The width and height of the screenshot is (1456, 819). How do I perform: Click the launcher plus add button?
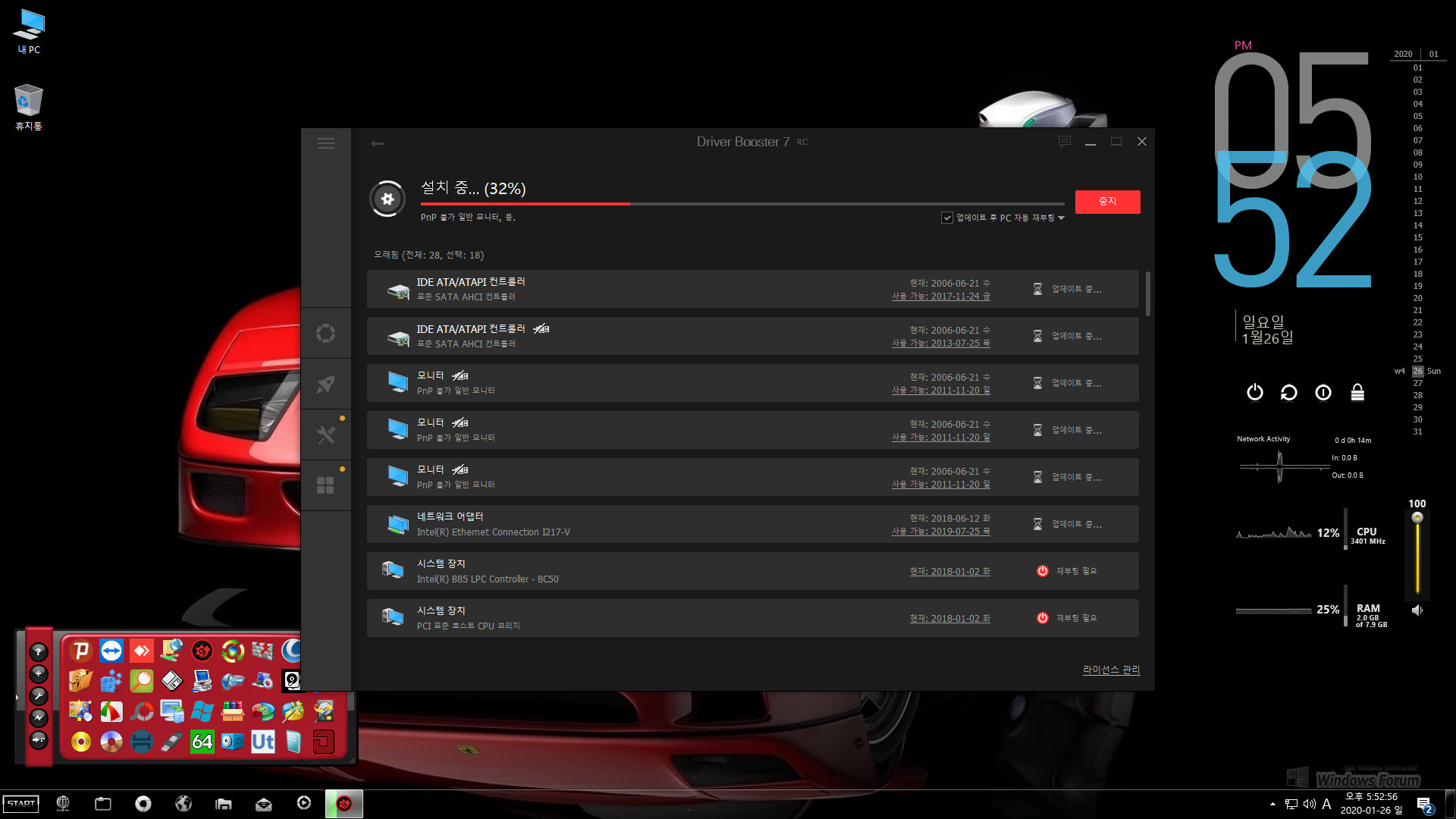tap(39, 673)
